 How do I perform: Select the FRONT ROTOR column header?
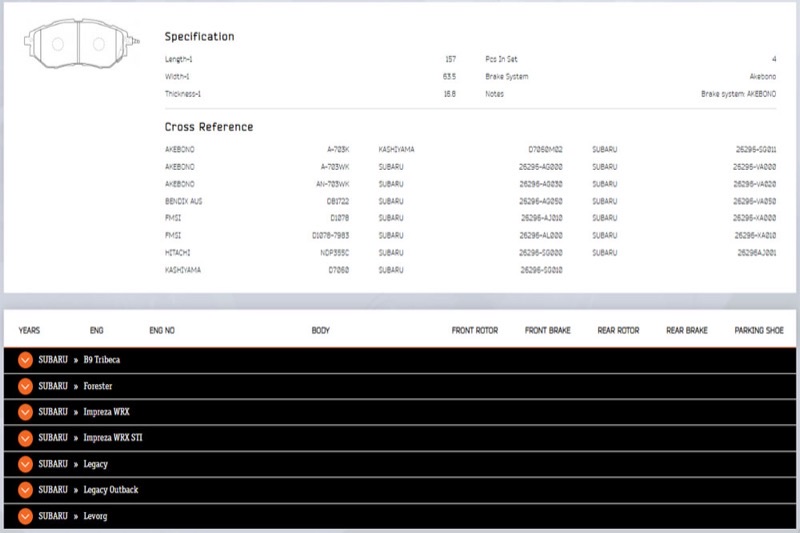tap(474, 331)
